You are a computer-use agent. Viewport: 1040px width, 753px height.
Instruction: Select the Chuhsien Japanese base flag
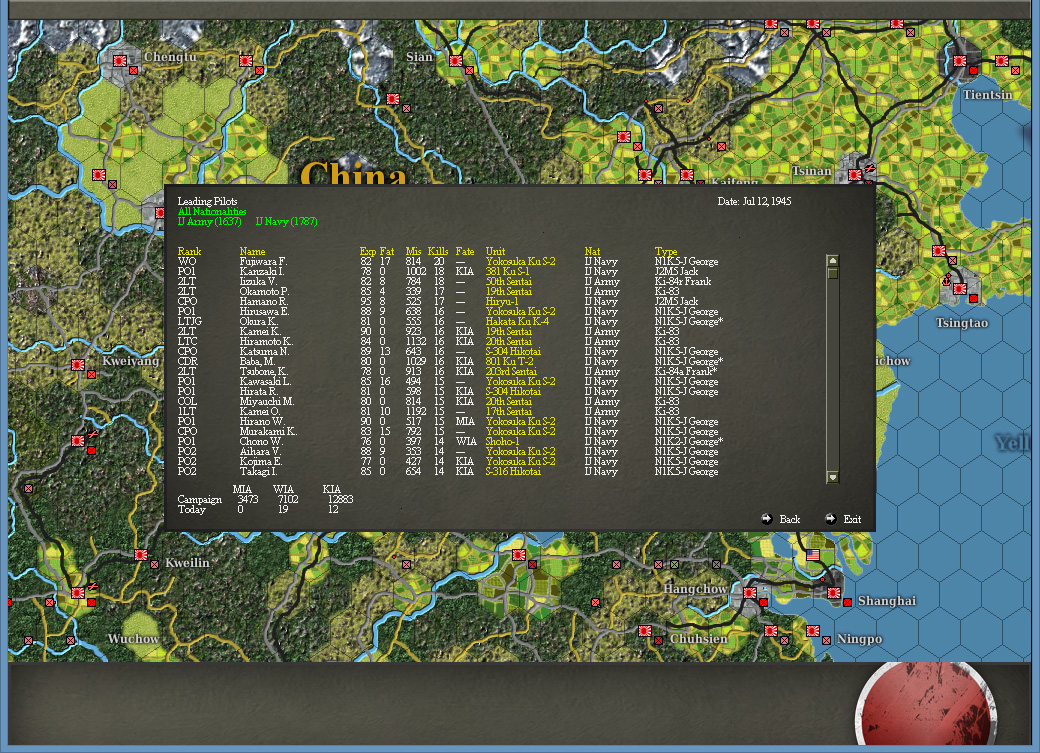click(645, 631)
